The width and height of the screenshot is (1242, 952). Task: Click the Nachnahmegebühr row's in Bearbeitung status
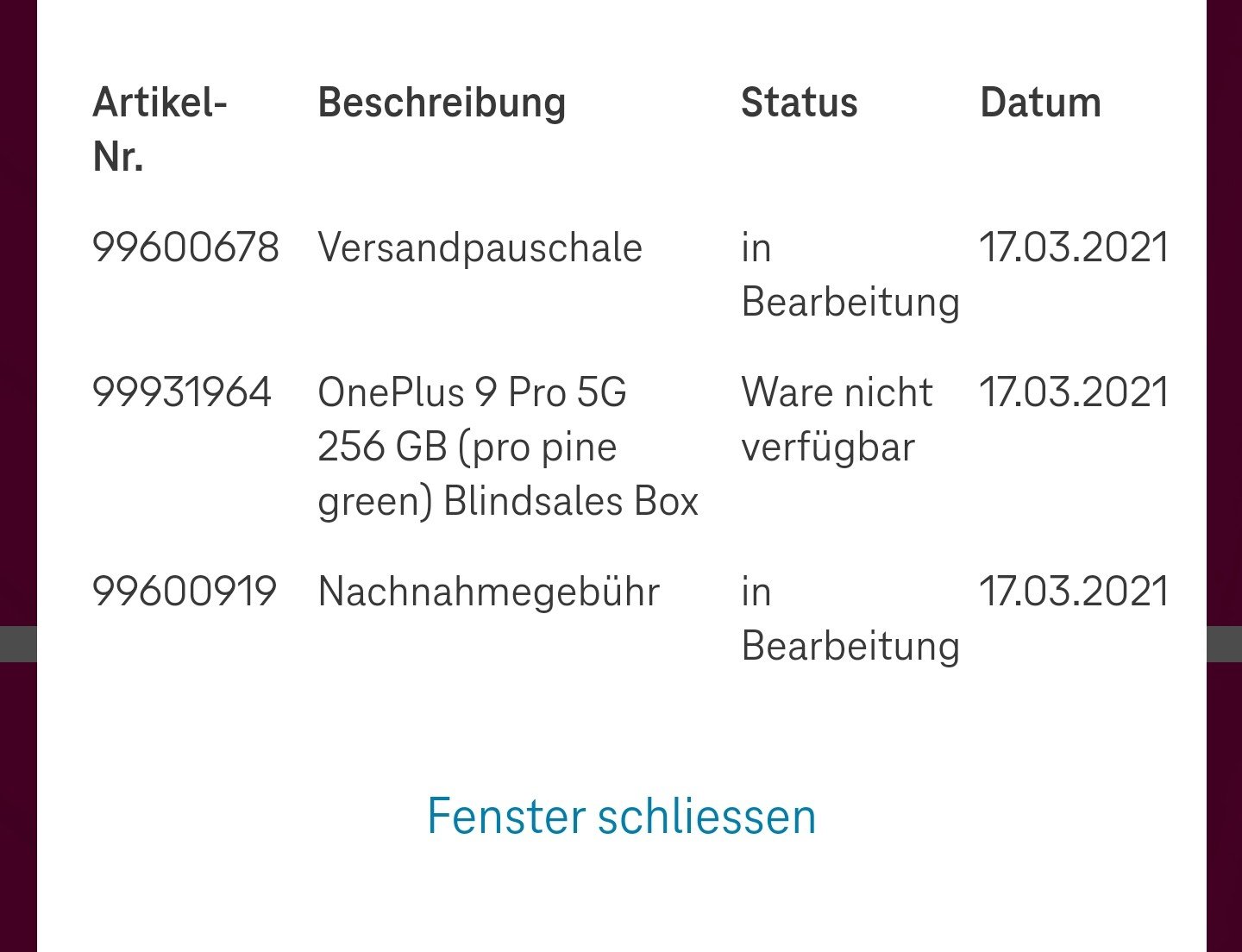(850, 619)
